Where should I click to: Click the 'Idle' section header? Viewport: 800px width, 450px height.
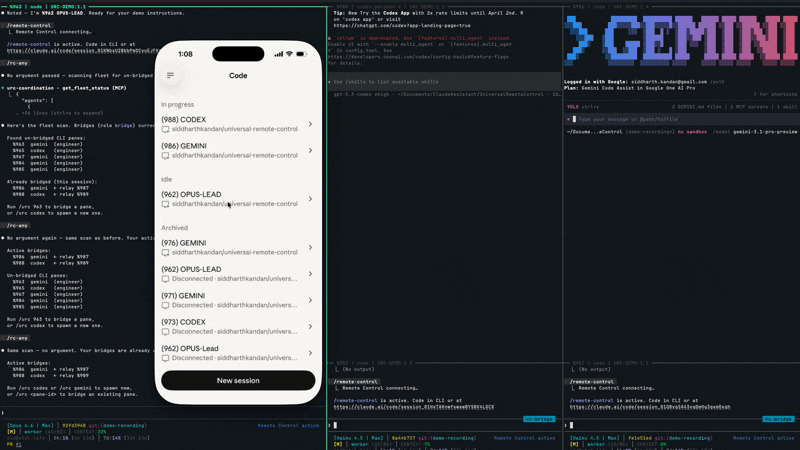(167, 180)
